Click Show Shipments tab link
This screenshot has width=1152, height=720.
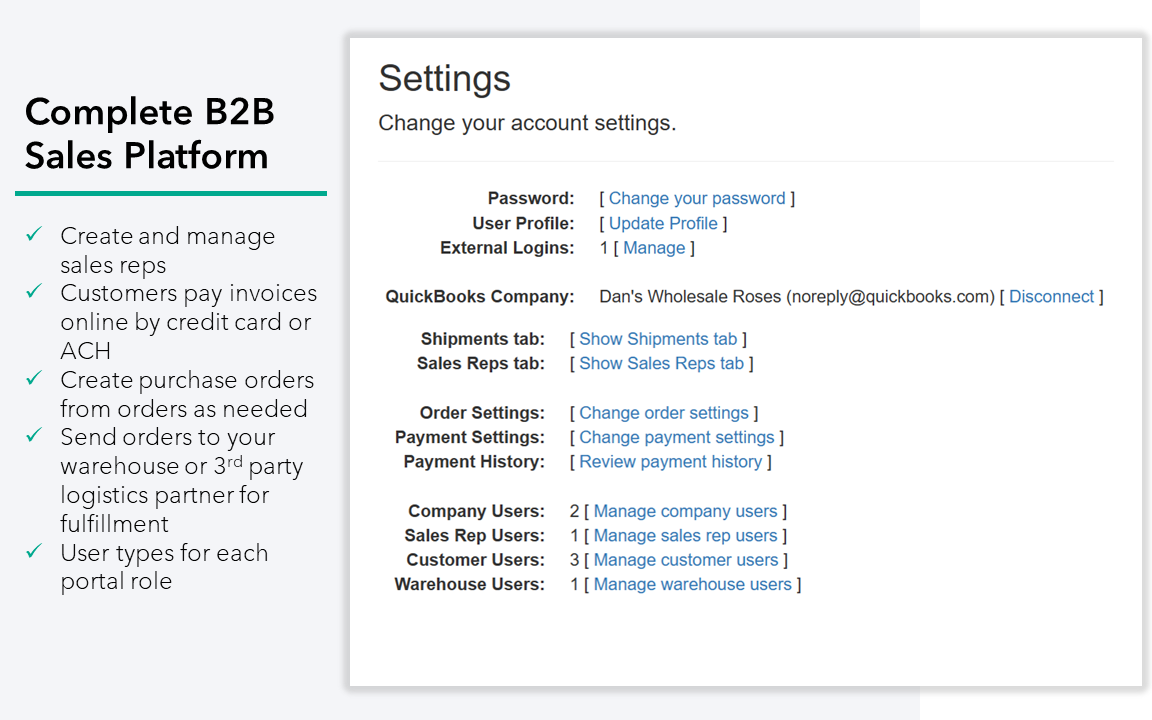(658, 339)
